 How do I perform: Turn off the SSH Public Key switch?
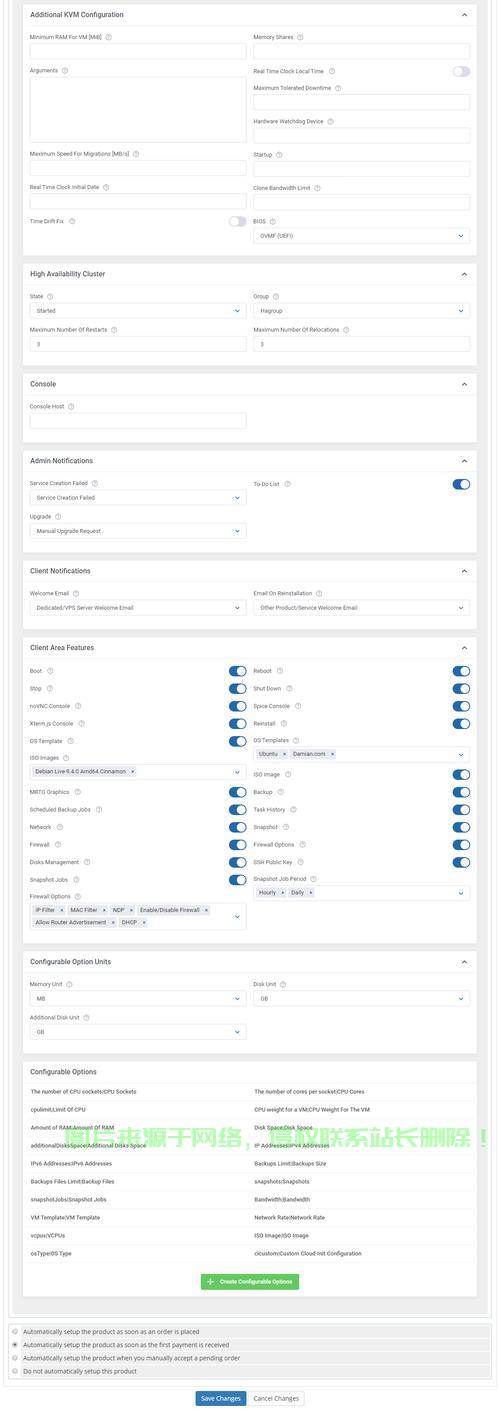pyautogui.click(x=461, y=862)
